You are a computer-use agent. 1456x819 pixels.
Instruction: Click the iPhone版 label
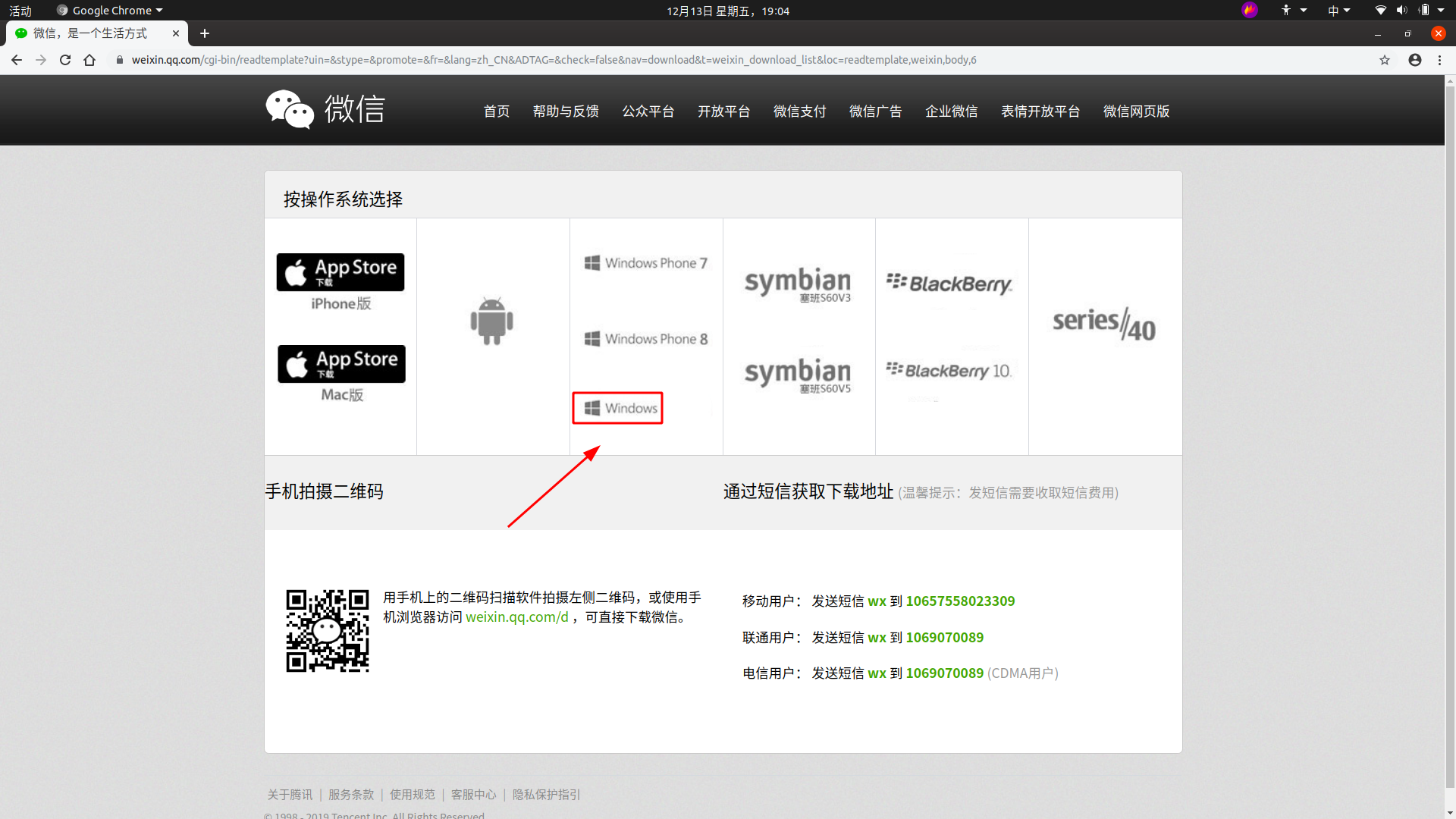click(341, 303)
